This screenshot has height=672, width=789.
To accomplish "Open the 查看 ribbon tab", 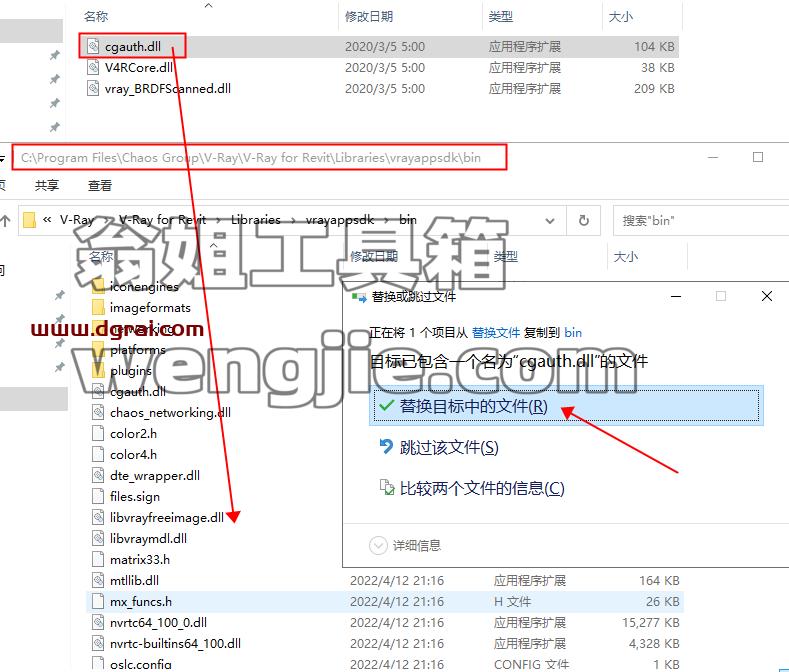I will point(100,185).
